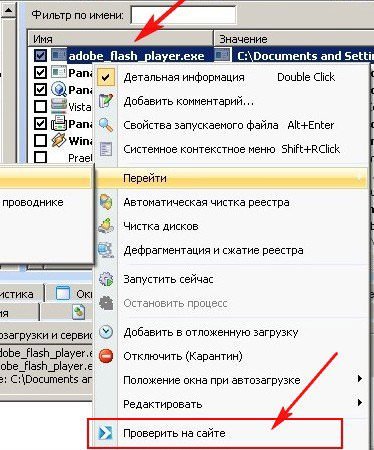Choose Добавить в отложенную загрузку

pos(232,332)
